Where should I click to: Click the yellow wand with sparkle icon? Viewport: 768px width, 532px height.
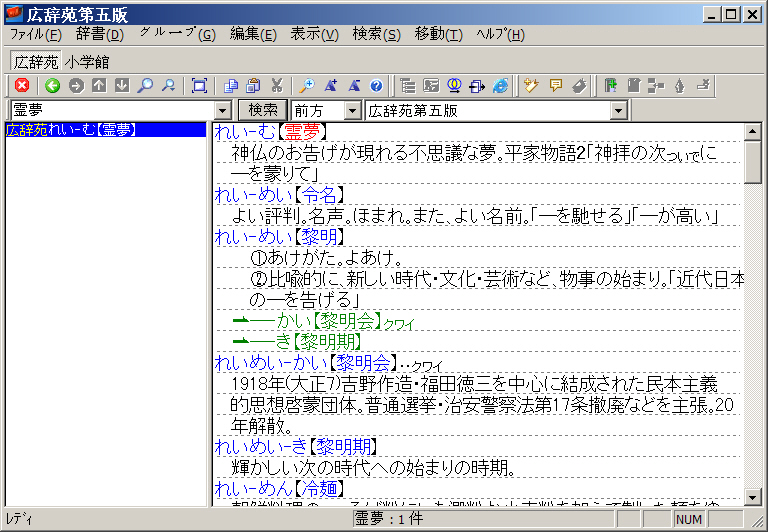click(x=531, y=86)
